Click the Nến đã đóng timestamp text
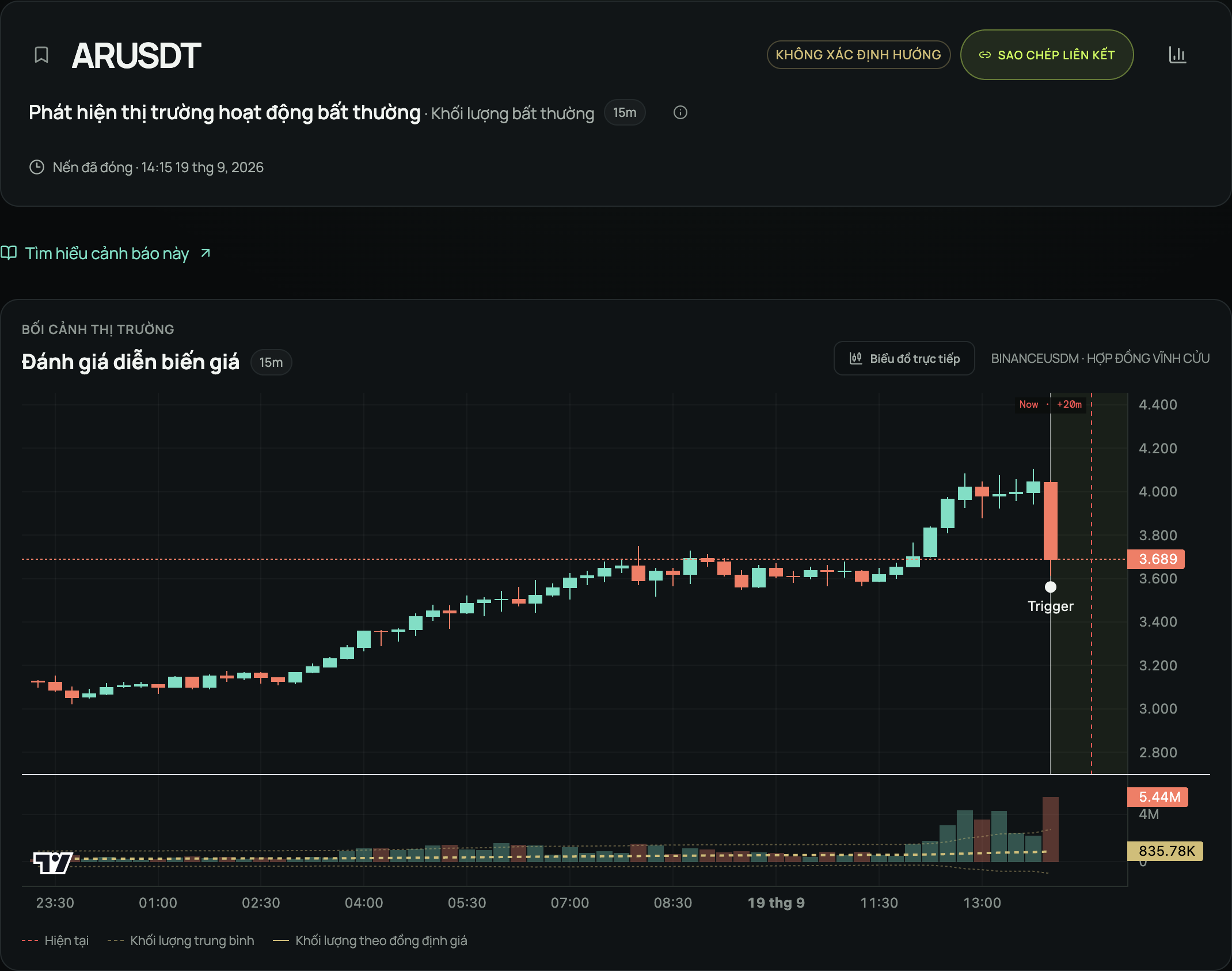The height and width of the screenshot is (971, 1232). [x=158, y=167]
